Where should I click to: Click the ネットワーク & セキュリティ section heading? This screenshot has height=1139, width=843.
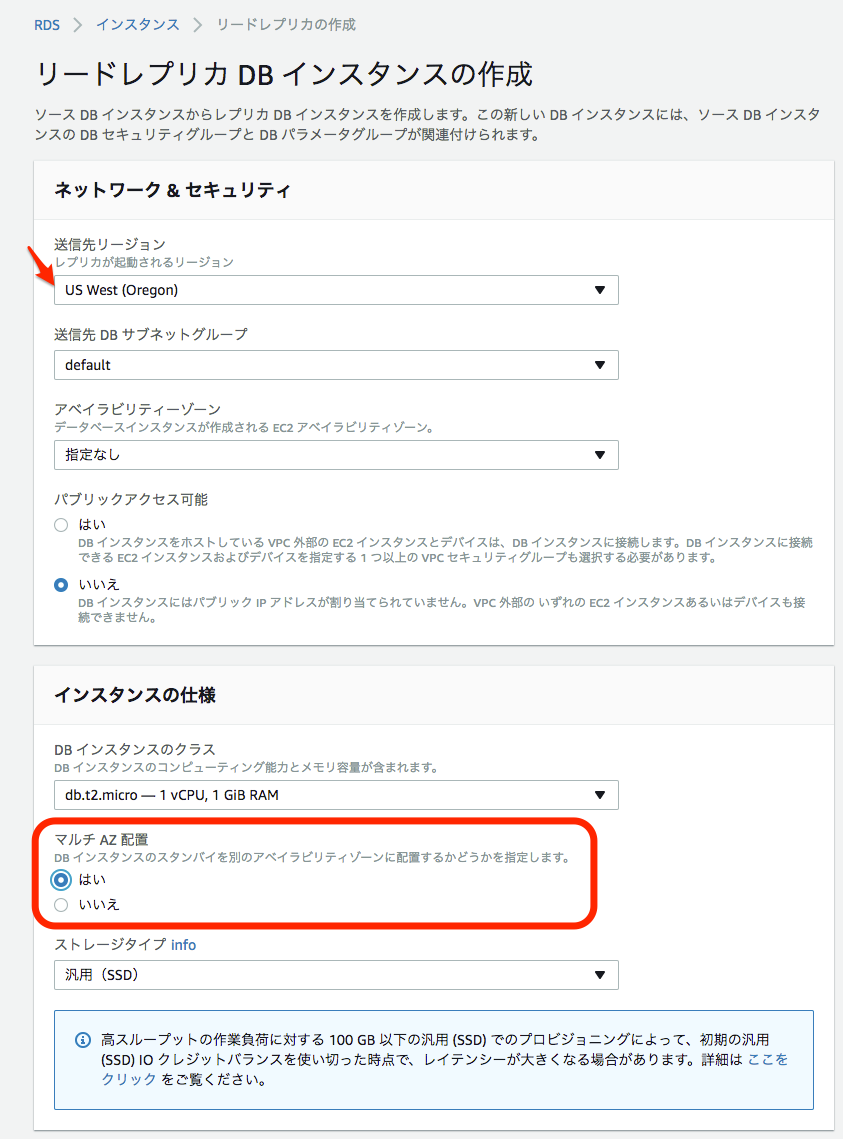tap(172, 190)
